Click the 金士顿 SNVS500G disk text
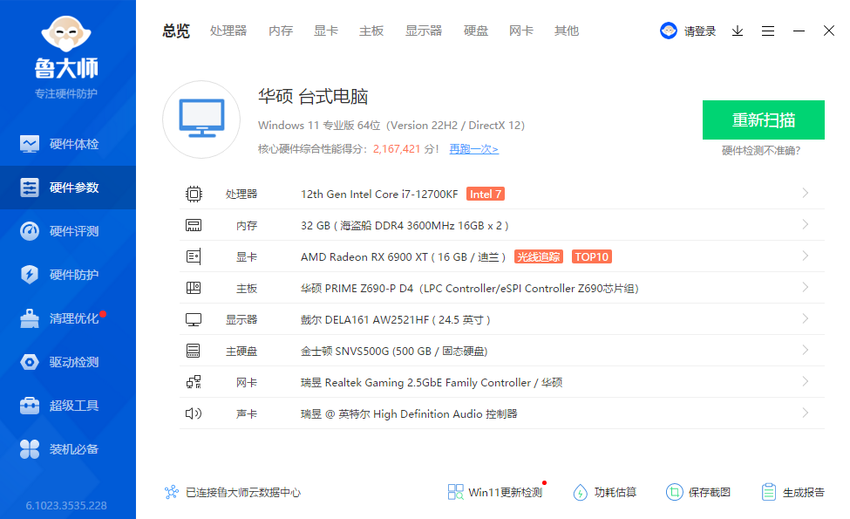Viewport: 850px width, 519px height. (x=394, y=351)
